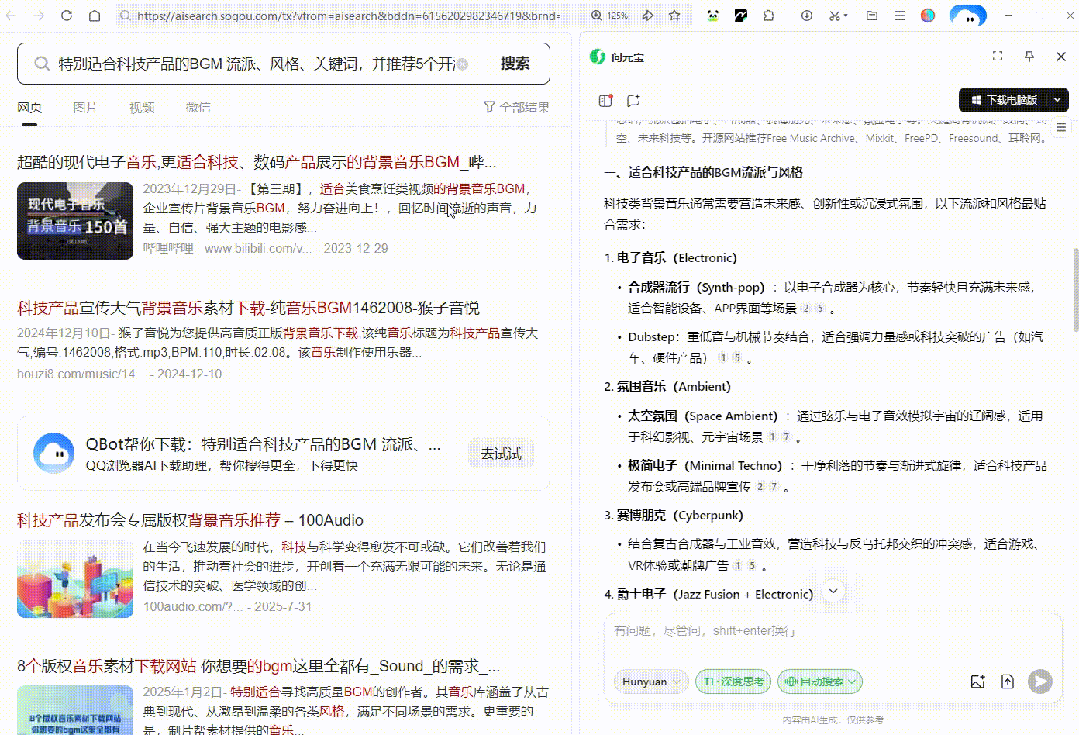Image resolution: width=1079 pixels, height=735 pixels.
Task: Attach an image in the chat input
Action: click(978, 681)
